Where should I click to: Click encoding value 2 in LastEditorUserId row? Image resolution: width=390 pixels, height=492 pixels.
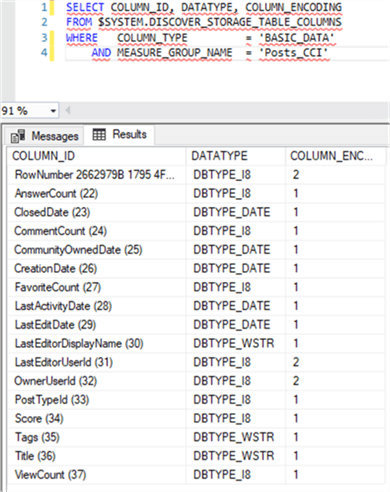pyautogui.click(x=296, y=362)
